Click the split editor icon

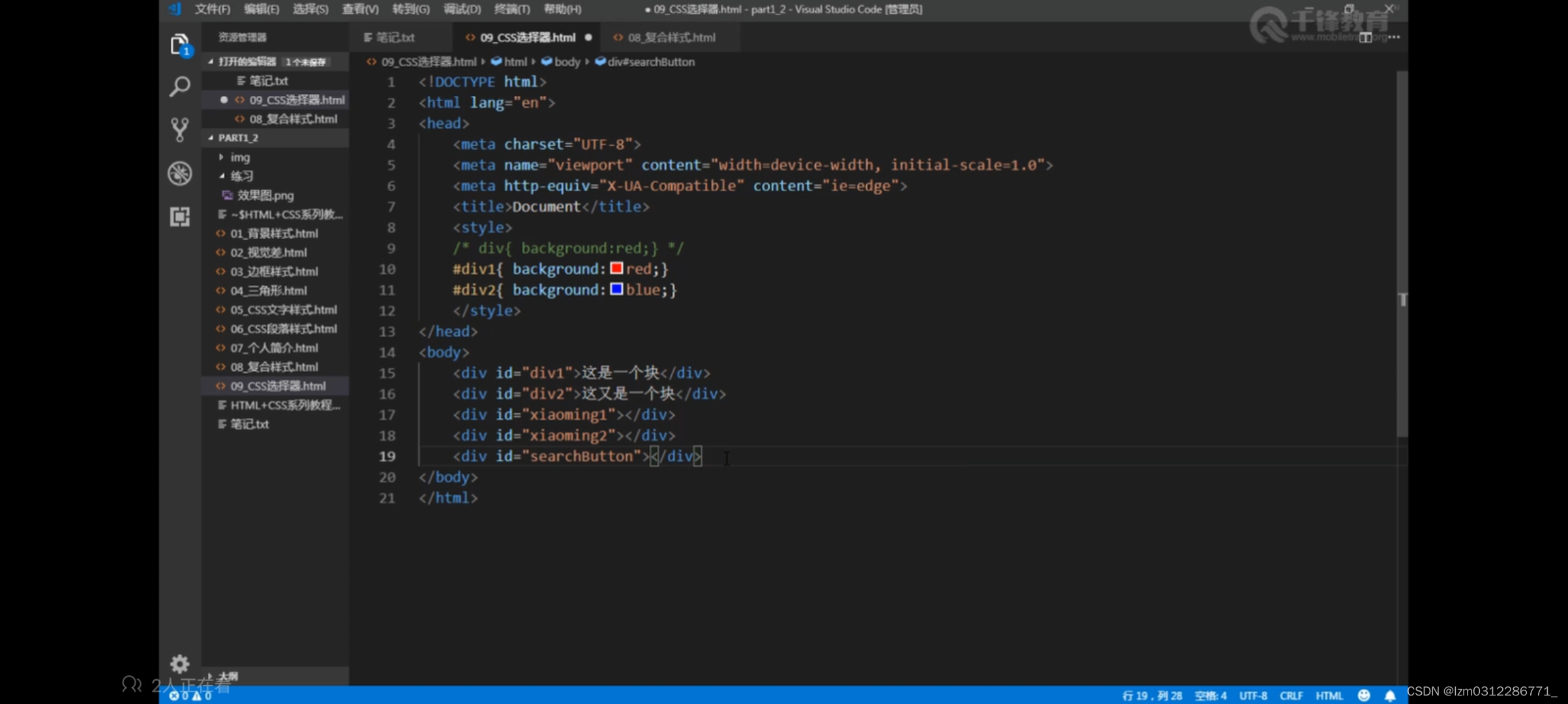[x=1365, y=37]
